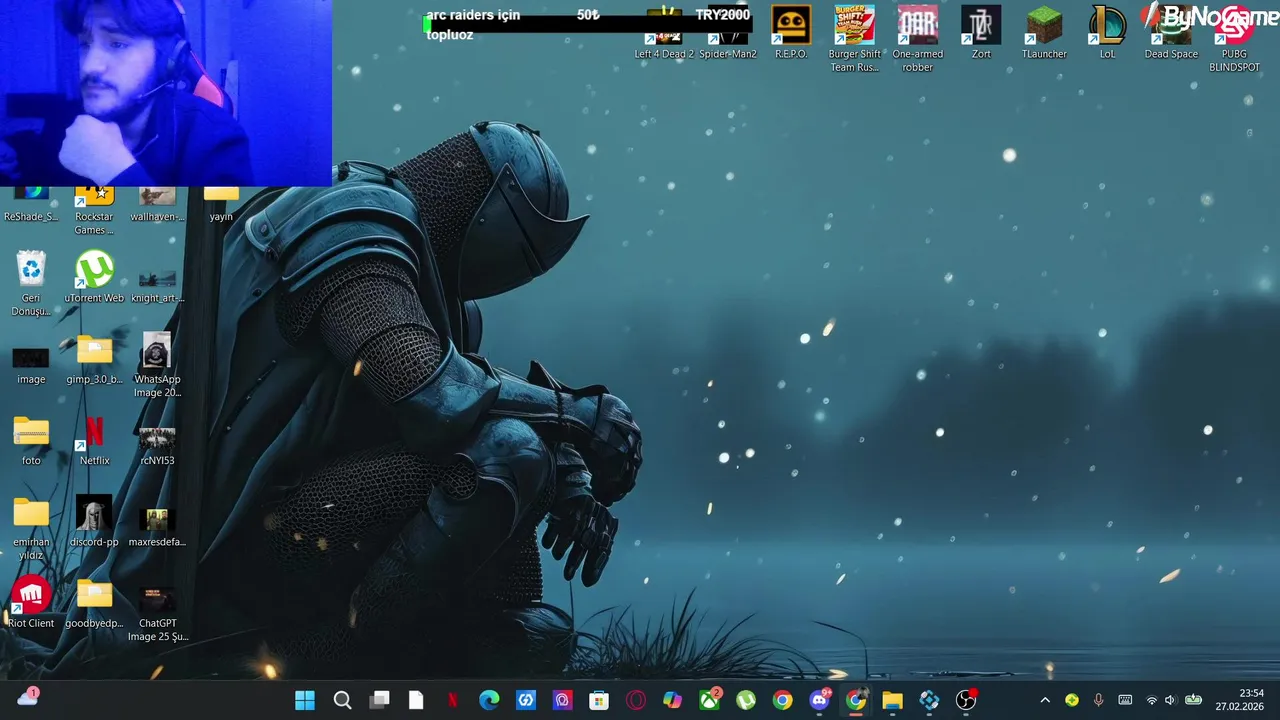This screenshot has height=720, width=1280.
Task: Select the Geri Dönüşüm recycle bin
Action: pyautogui.click(x=31, y=284)
